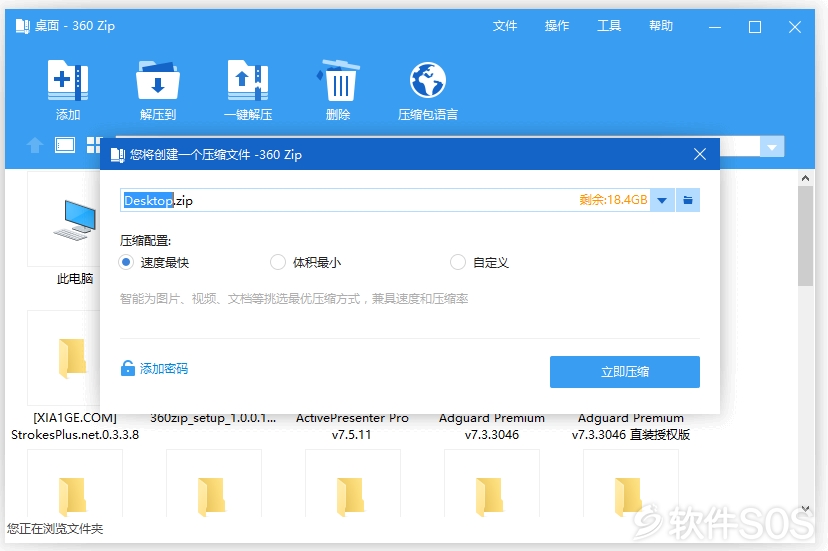The width and height of the screenshot is (828, 551).
Task: Maximize the 360 Zip main window
Action: point(755,26)
